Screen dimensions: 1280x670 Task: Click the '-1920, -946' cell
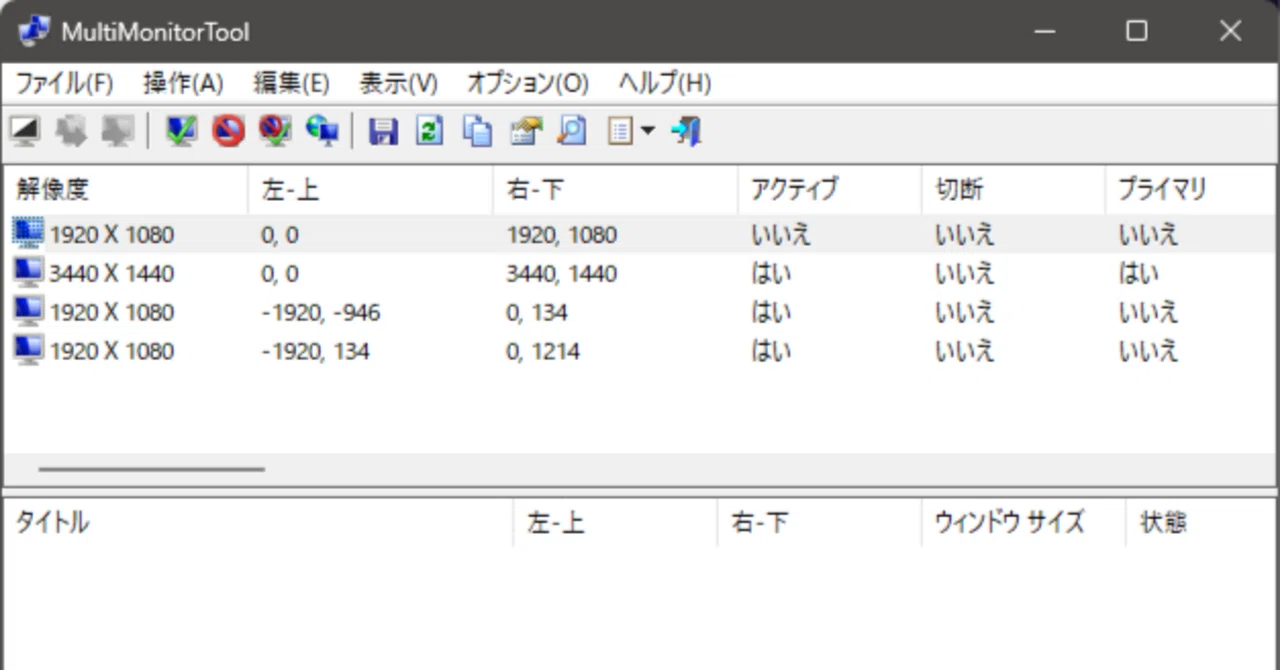(x=320, y=312)
